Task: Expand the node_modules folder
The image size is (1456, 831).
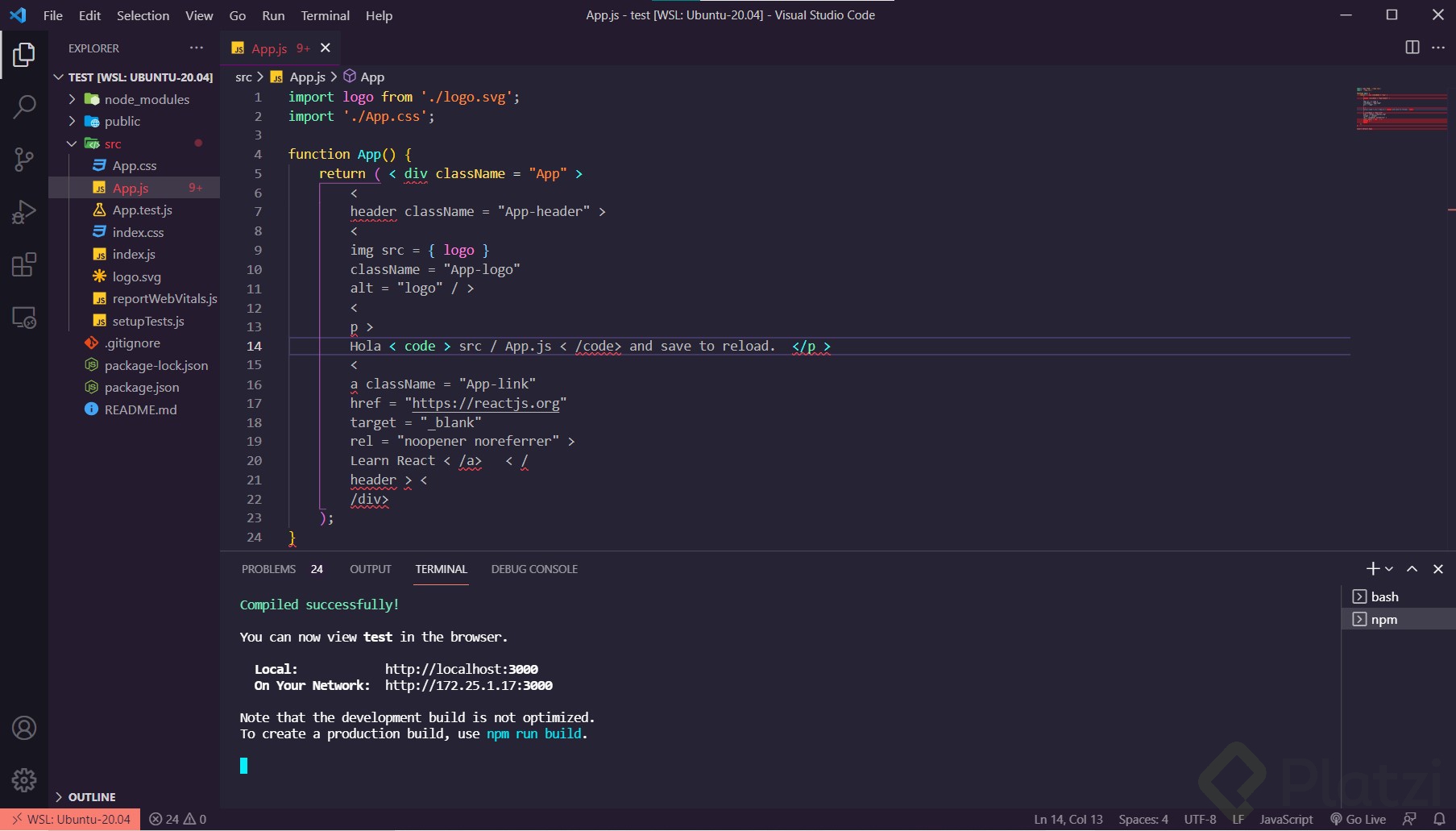Action: click(134, 99)
